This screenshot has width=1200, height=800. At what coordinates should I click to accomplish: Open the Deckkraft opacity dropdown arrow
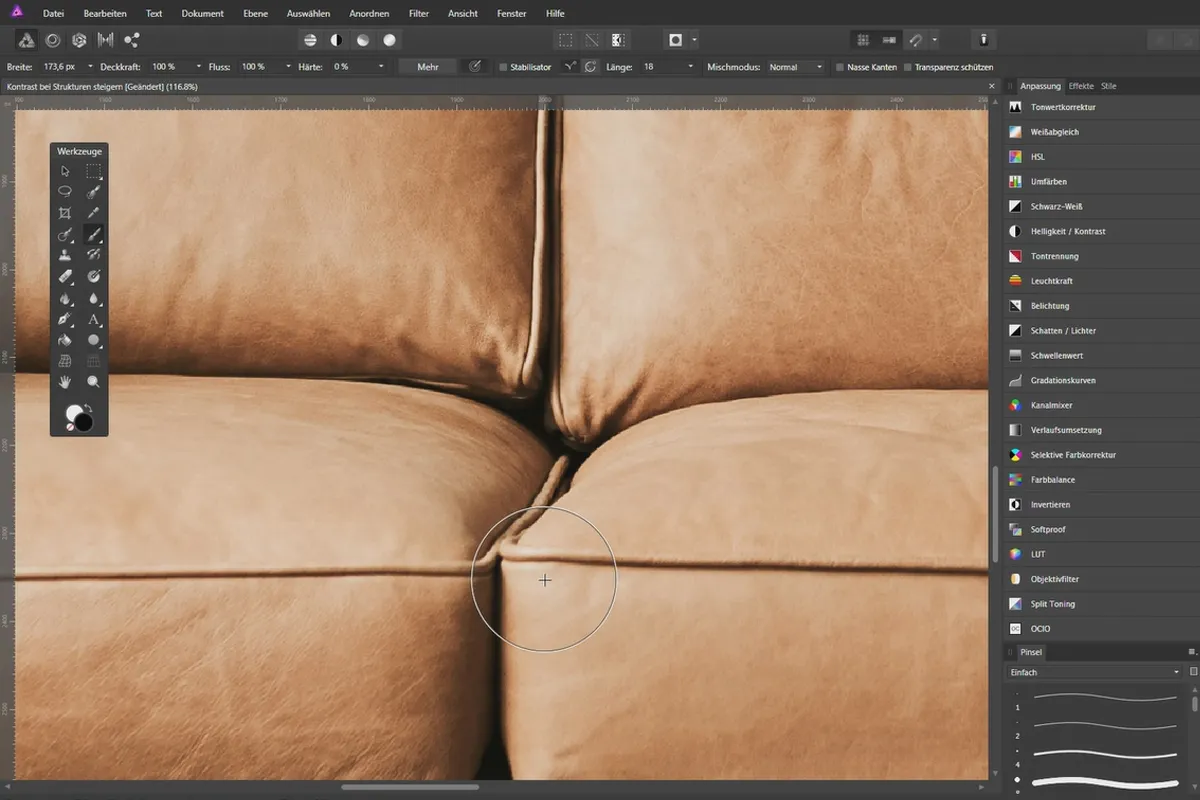pyautogui.click(x=198, y=67)
